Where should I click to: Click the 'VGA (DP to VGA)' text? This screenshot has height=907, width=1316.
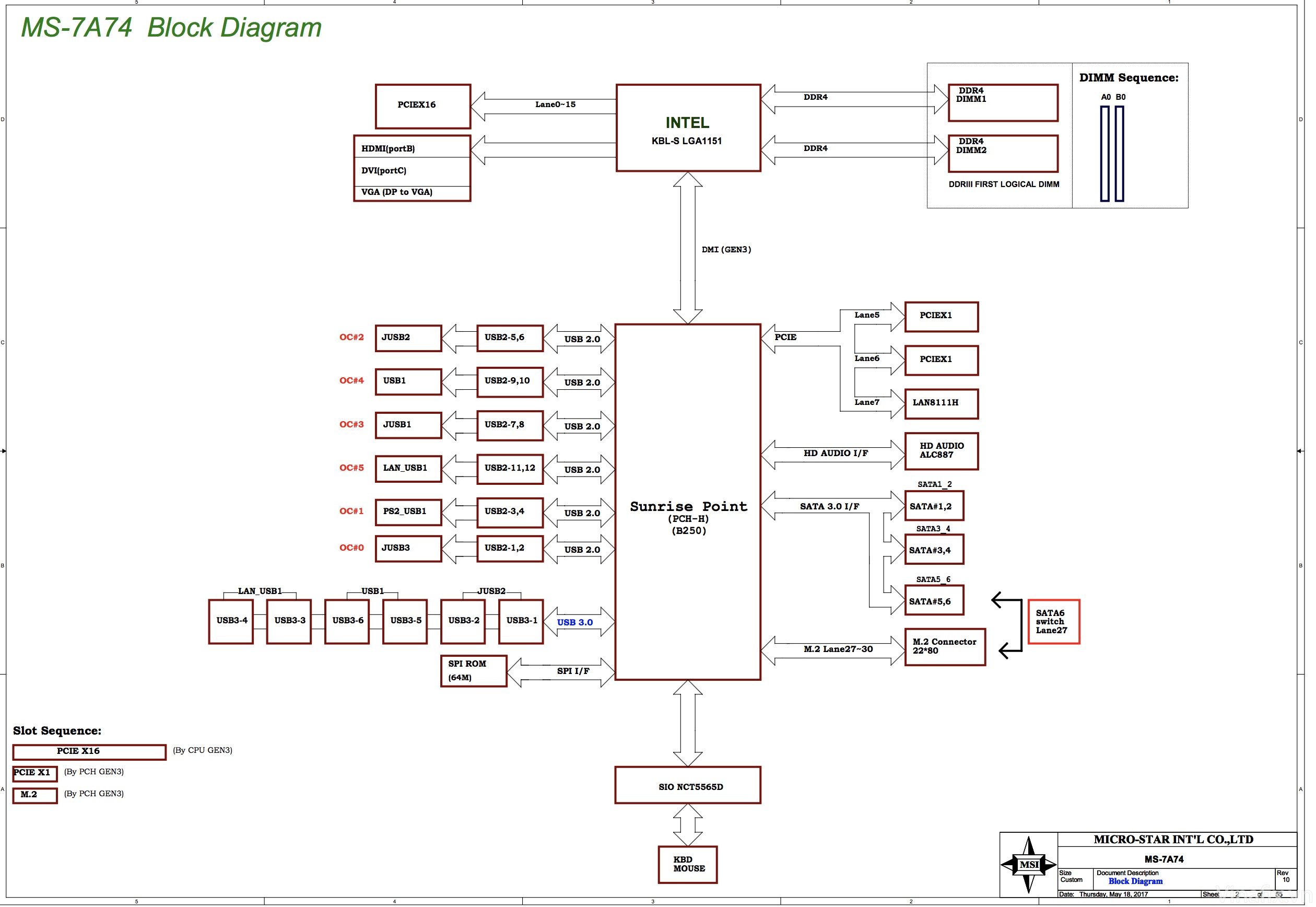click(x=396, y=192)
